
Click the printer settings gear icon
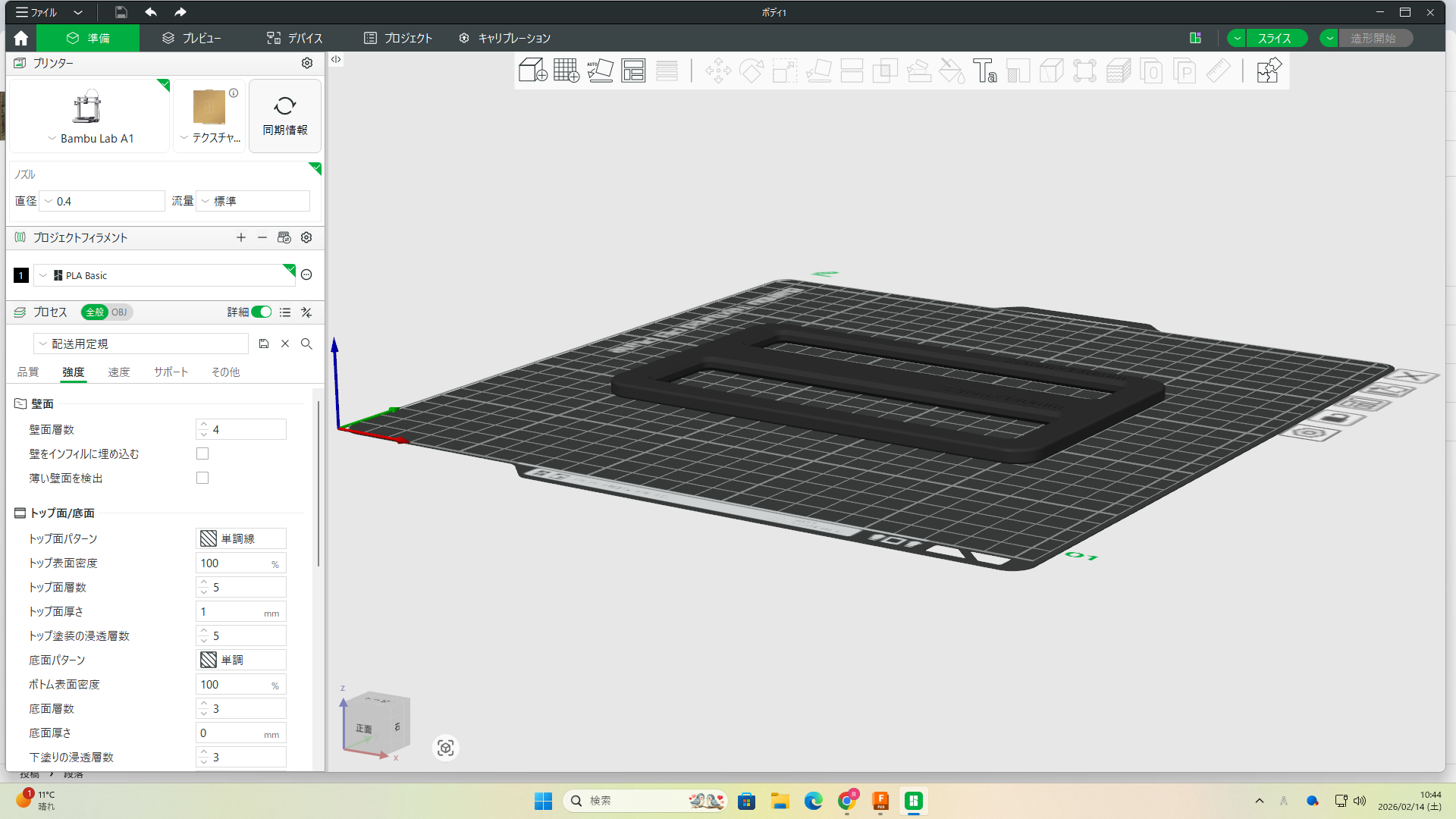point(307,63)
